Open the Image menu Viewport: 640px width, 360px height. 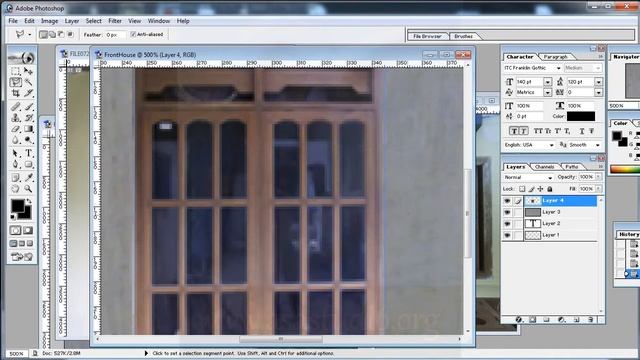(x=49, y=21)
